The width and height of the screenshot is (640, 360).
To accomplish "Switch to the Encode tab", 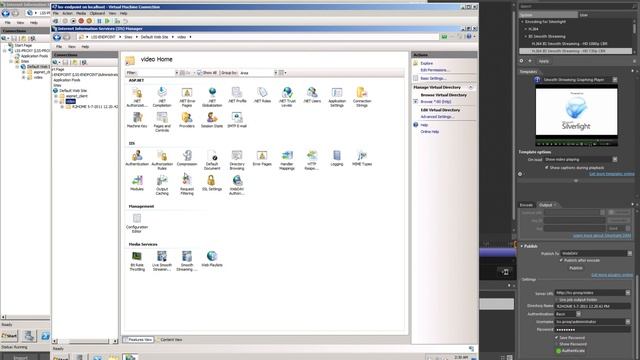I will click(x=526, y=205).
